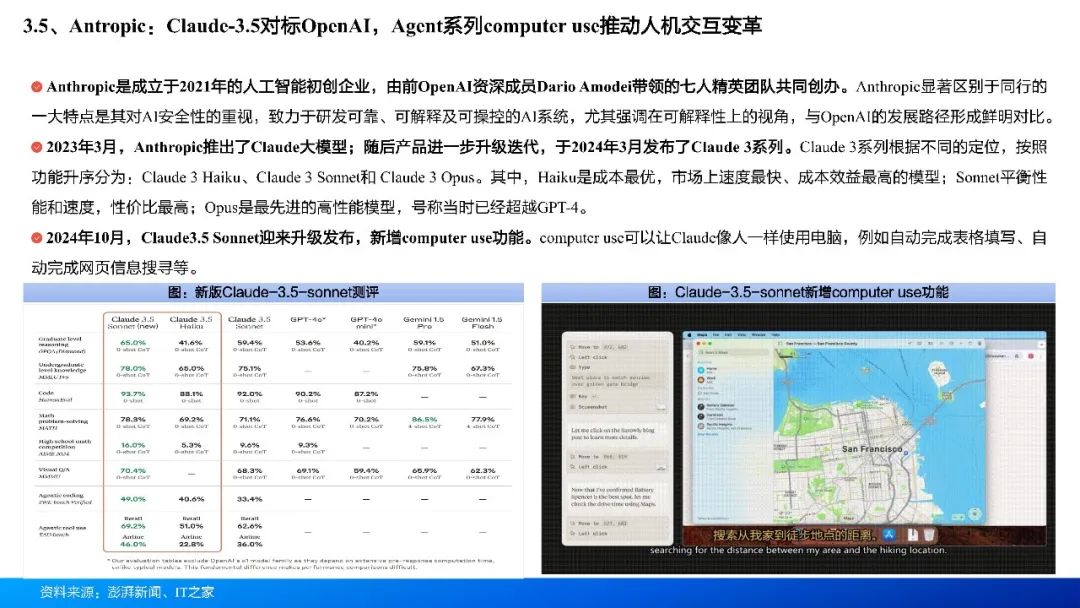Click '49.0%' agentic coding score
The height and width of the screenshot is (608, 1080).
(x=133, y=499)
